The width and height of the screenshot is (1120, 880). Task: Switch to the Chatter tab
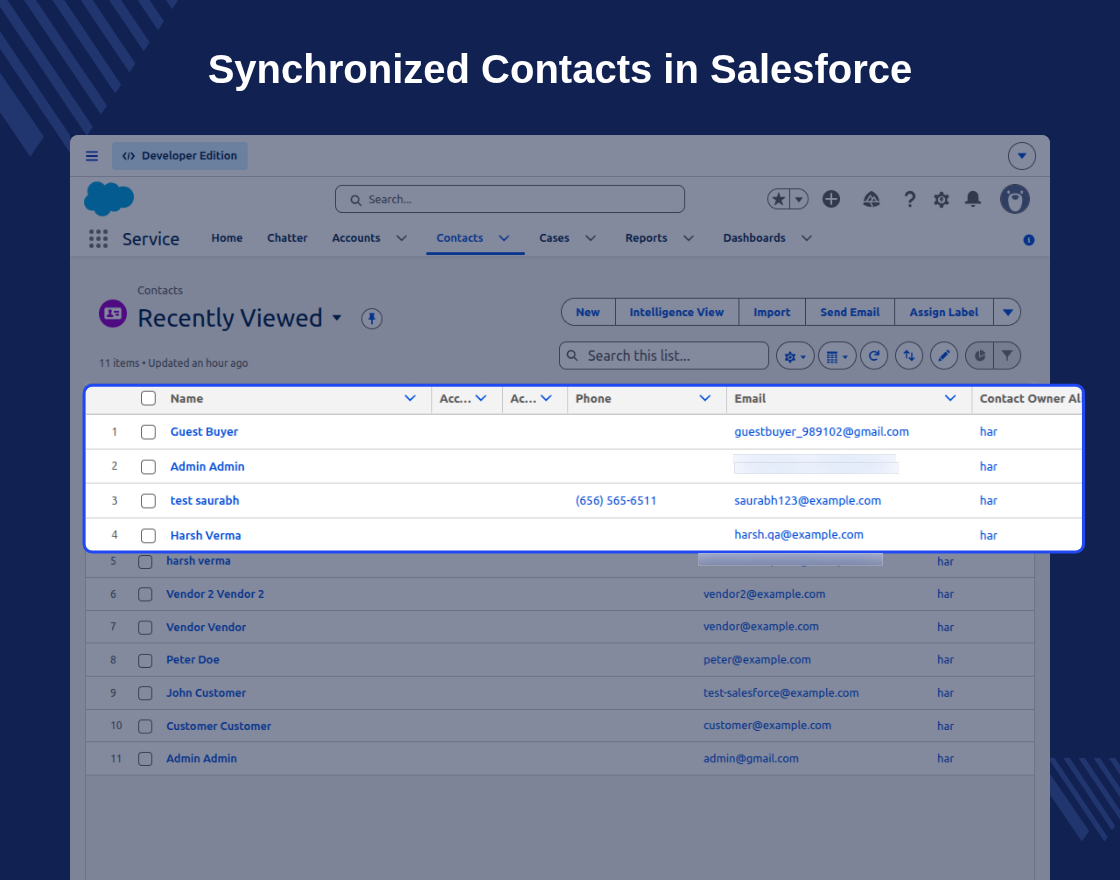click(x=287, y=238)
